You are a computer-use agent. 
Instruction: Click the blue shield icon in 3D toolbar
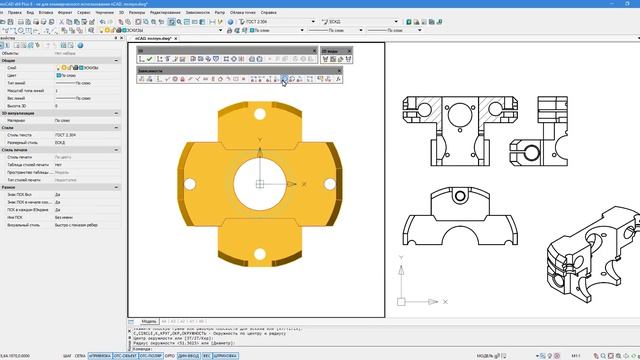(216, 59)
